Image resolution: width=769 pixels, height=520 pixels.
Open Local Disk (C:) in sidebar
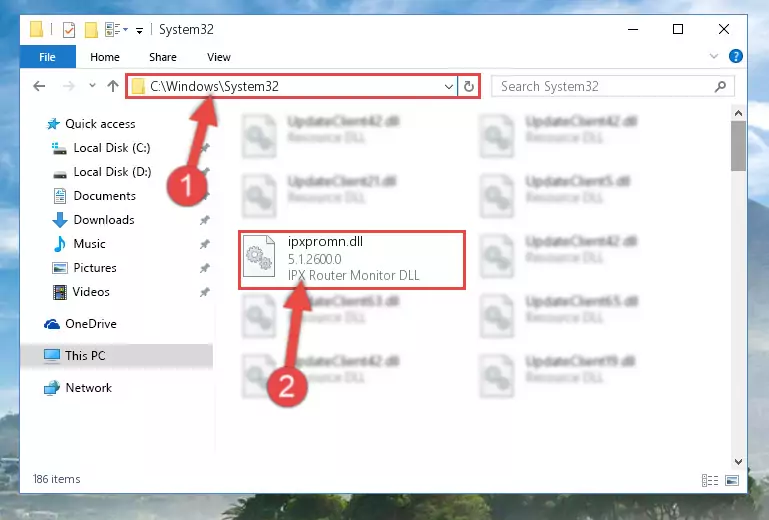coord(112,148)
